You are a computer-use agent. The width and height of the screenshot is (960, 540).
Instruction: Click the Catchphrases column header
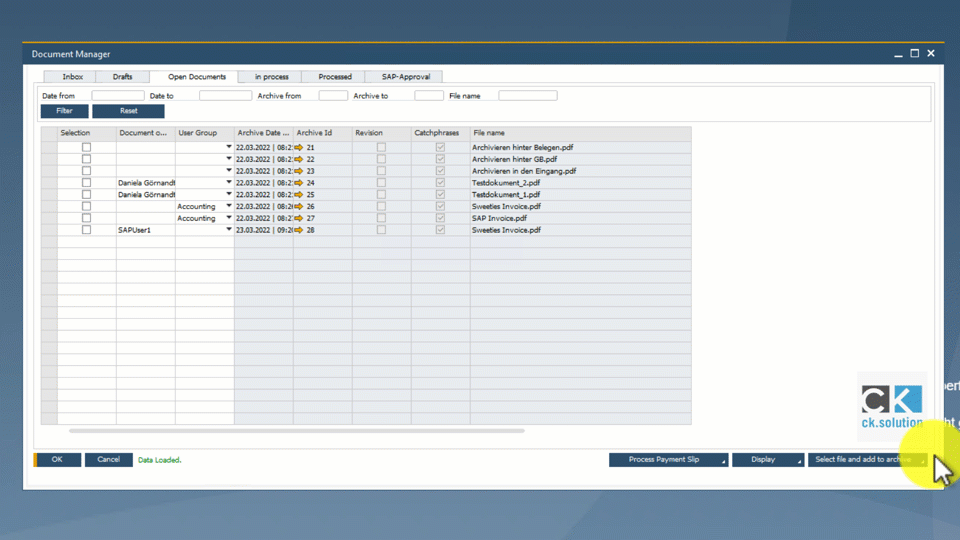(441, 133)
